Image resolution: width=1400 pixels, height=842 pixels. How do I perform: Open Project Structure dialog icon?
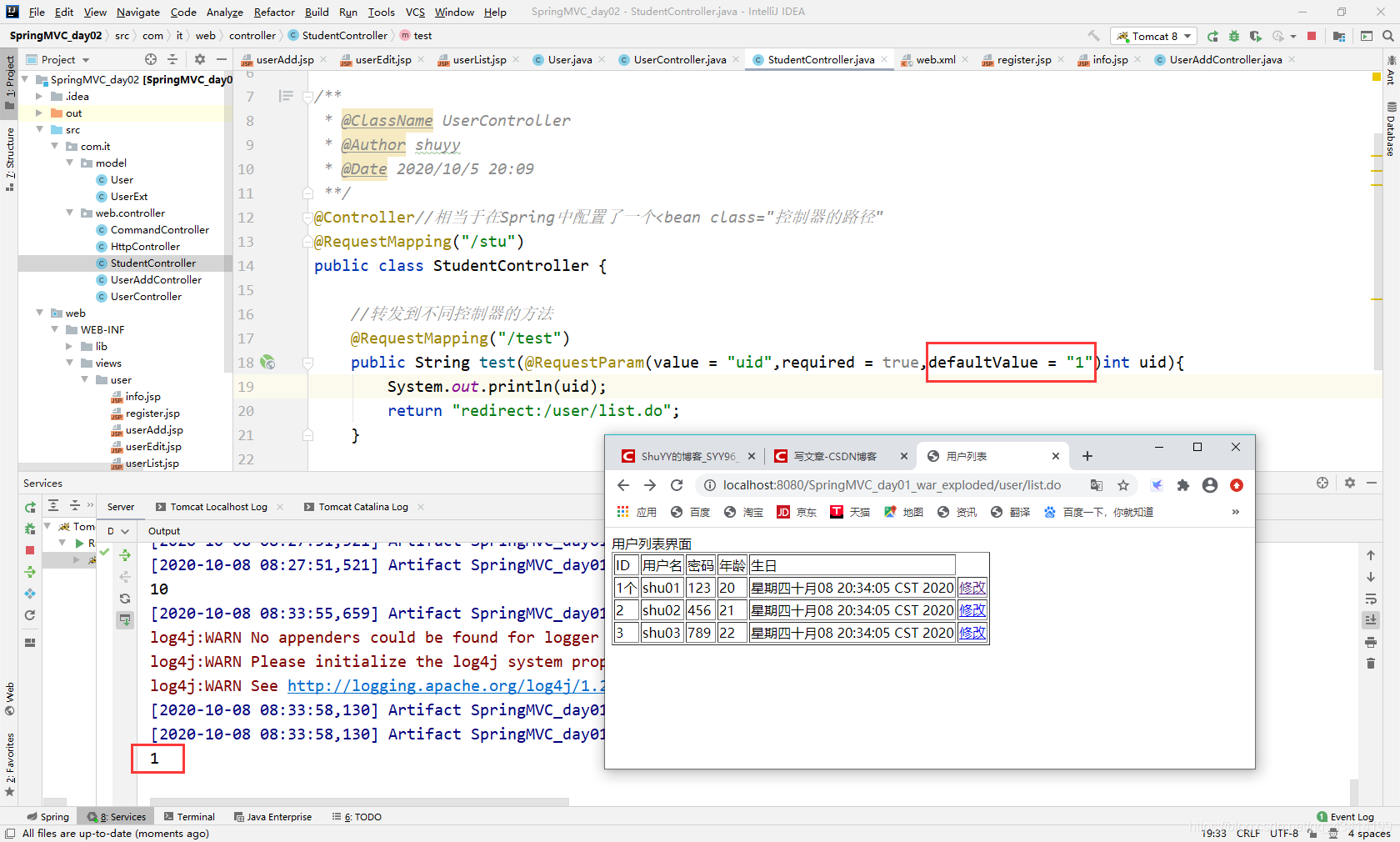(1339, 36)
